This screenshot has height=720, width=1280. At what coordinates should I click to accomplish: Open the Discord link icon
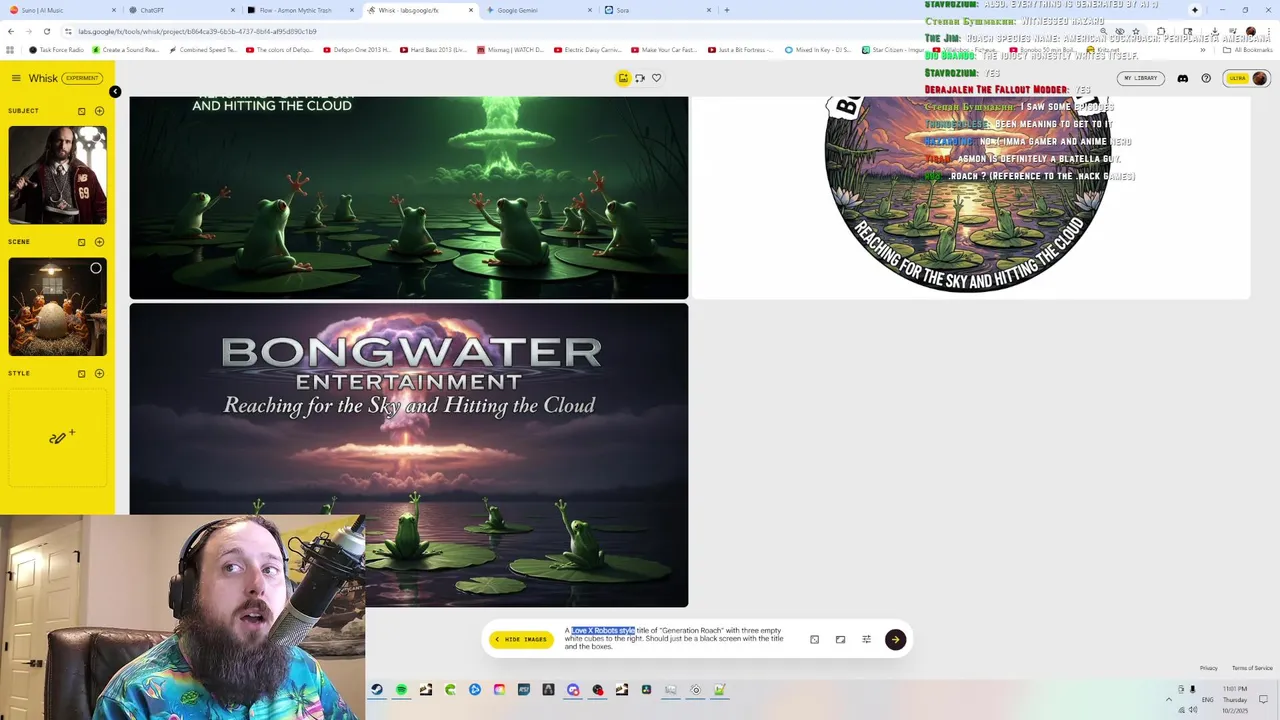coord(1183,78)
